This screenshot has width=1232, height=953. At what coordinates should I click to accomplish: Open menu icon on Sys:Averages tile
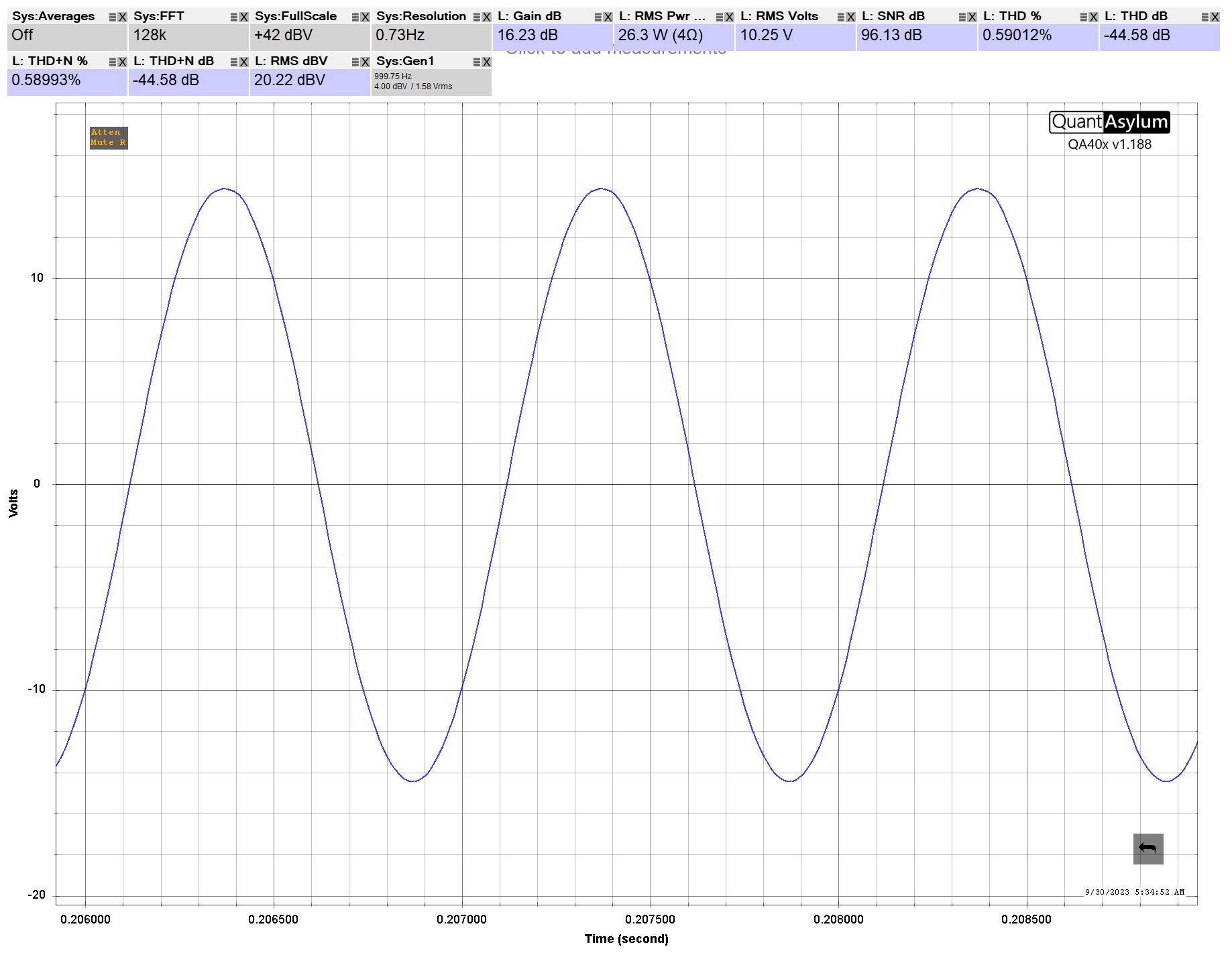pos(113,17)
